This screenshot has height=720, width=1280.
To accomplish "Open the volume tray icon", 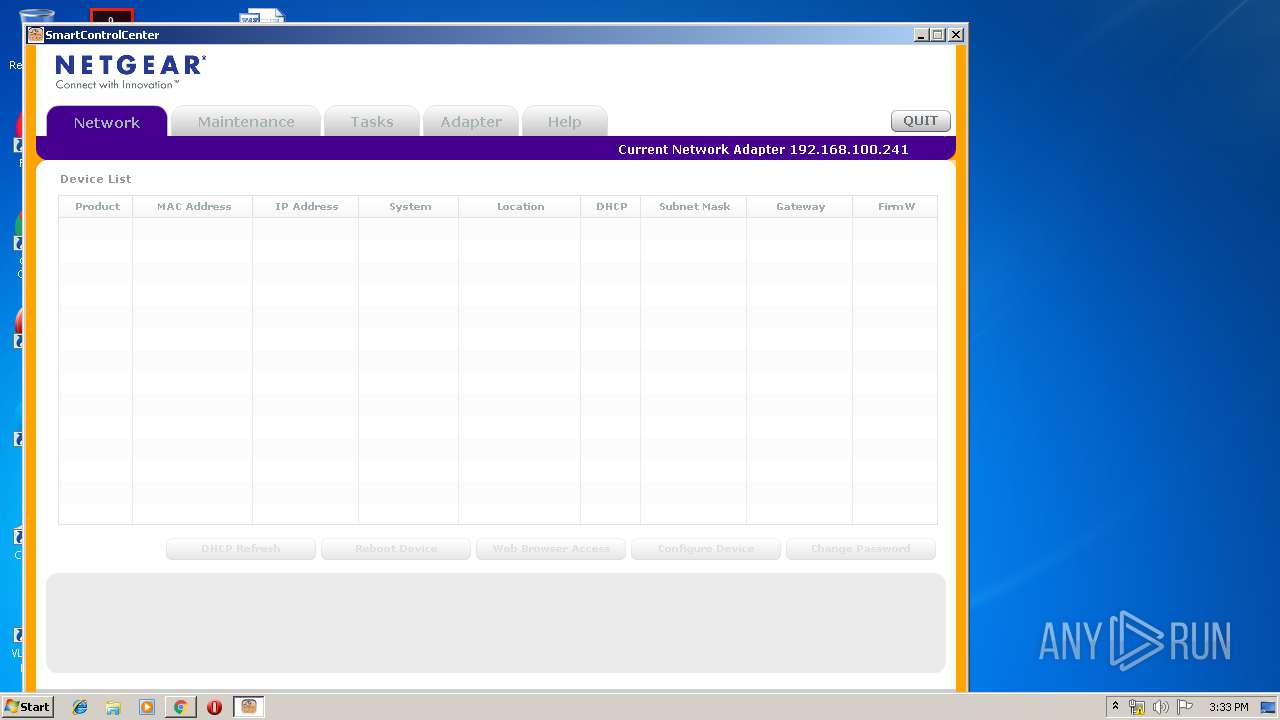I will (1161, 707).
